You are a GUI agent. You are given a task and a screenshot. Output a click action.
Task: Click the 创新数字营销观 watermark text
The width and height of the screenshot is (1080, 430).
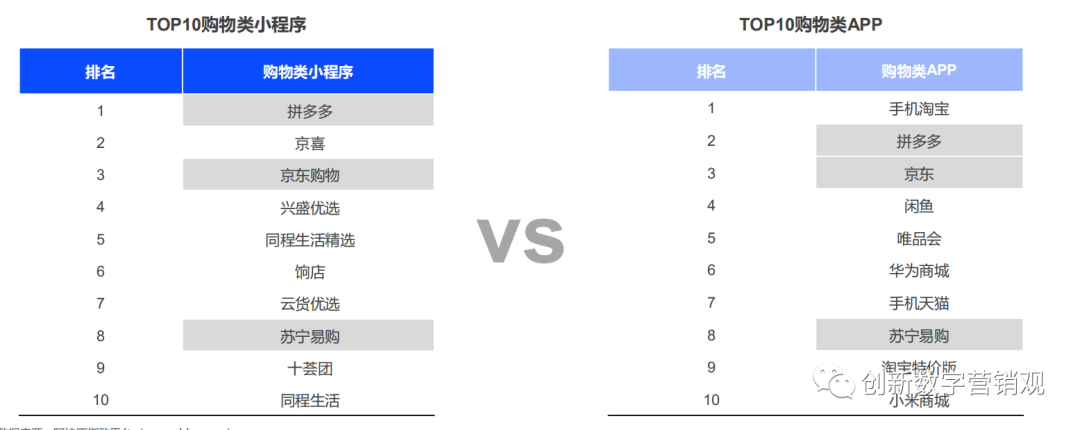click(x=953, y=382)
